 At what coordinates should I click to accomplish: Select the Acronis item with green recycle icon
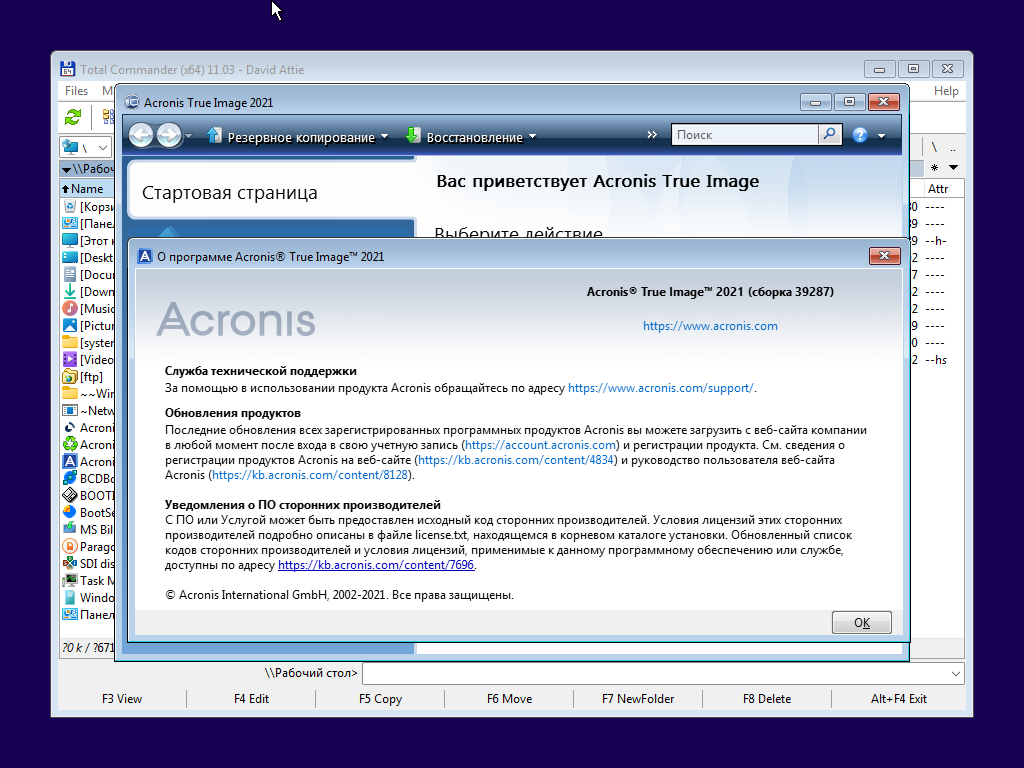click(70, 445)
